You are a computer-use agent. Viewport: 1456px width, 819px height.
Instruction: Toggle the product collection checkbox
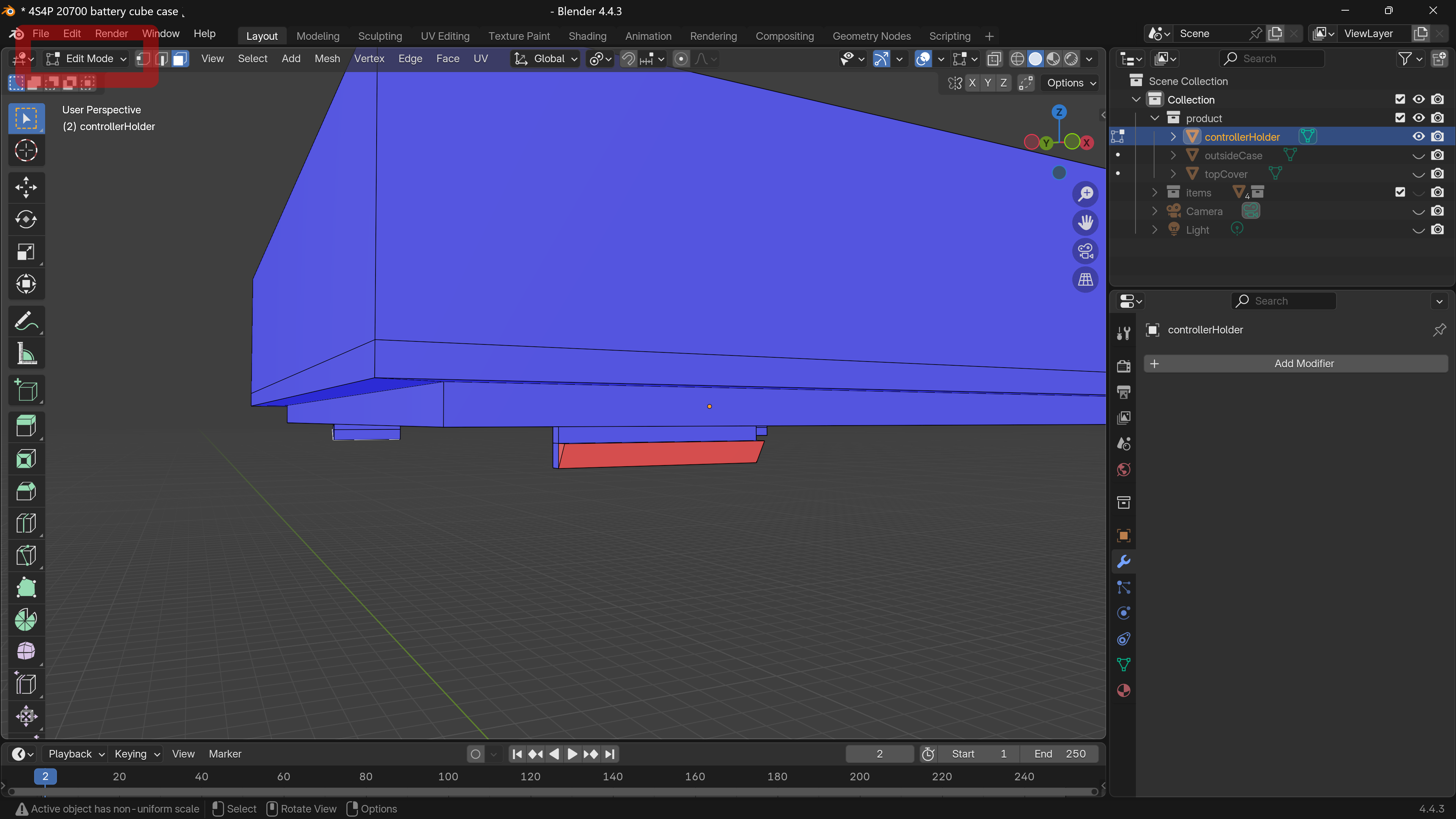tap(1400, 118)
